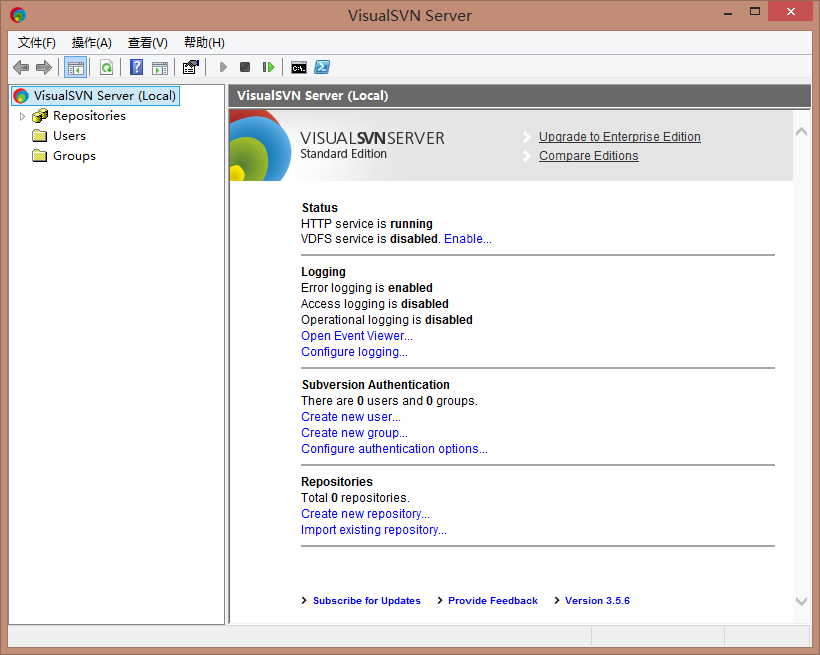Go back with the left arrow toolbar icon

pos(21,67)
